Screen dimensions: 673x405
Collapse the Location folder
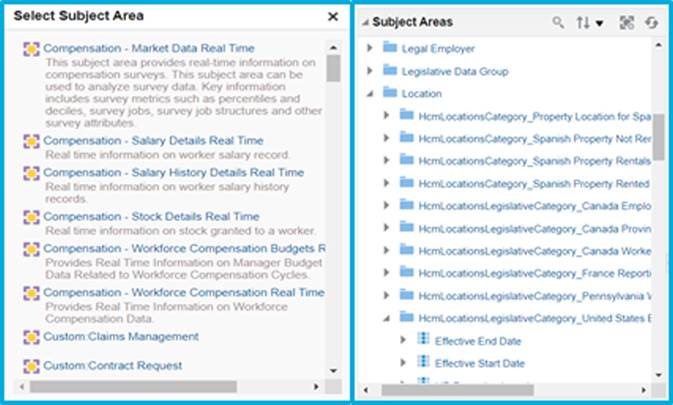click(370, 94)
